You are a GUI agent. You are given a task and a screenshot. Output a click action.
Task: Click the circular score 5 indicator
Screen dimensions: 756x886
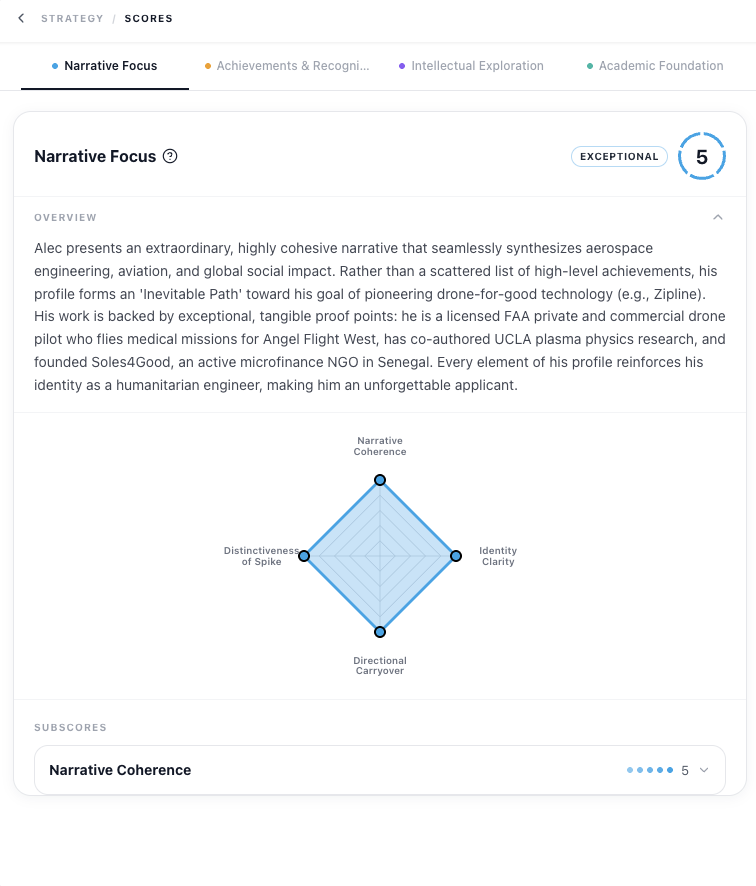(702, 157)
